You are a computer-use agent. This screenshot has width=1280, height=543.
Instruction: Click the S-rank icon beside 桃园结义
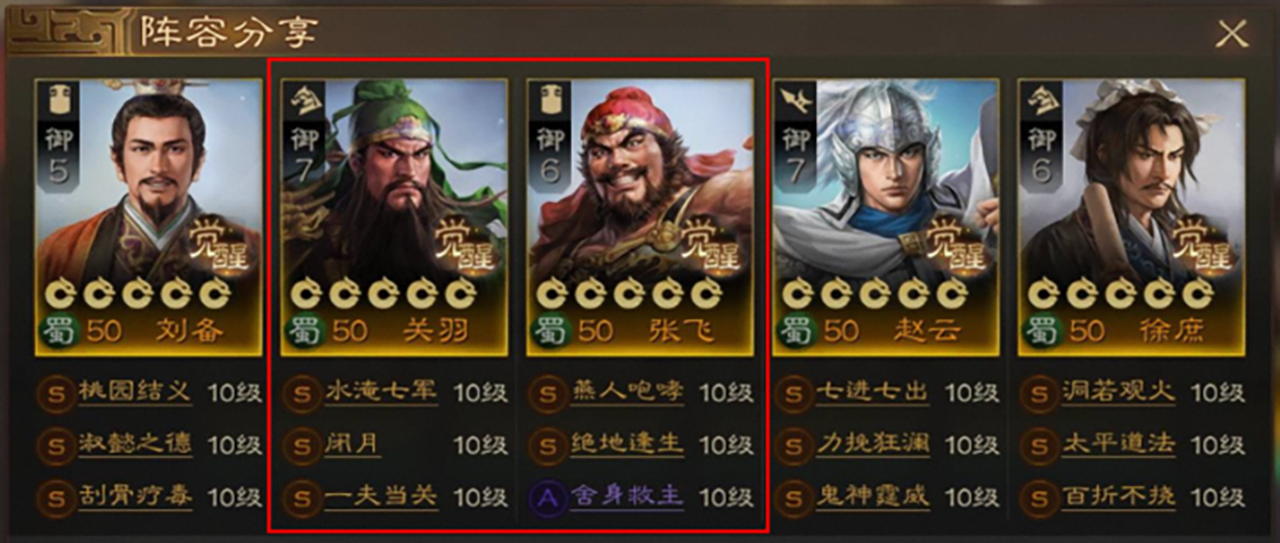[54, 392]
